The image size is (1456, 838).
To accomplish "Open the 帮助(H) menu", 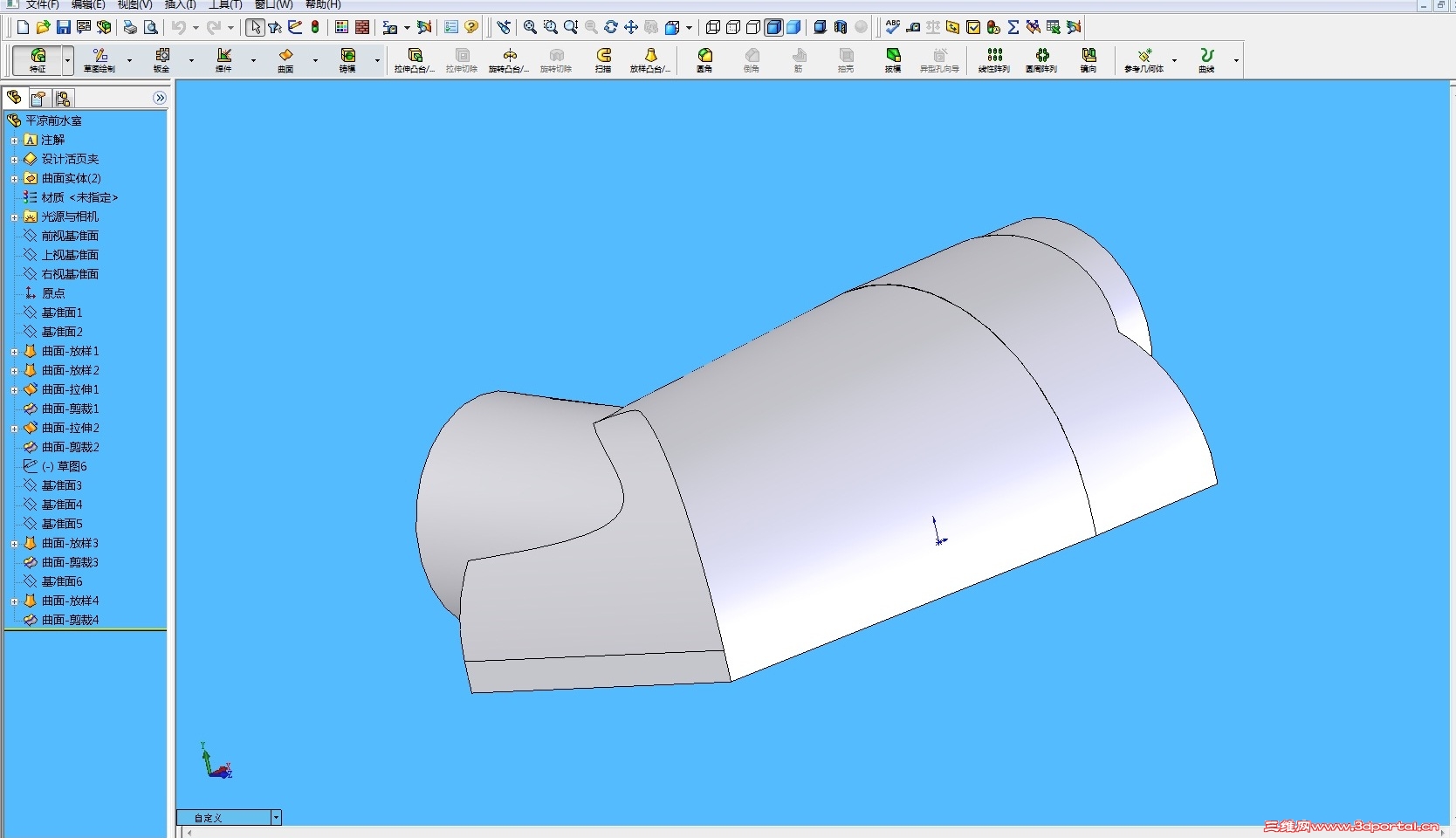I will click(x=323, y=4).
